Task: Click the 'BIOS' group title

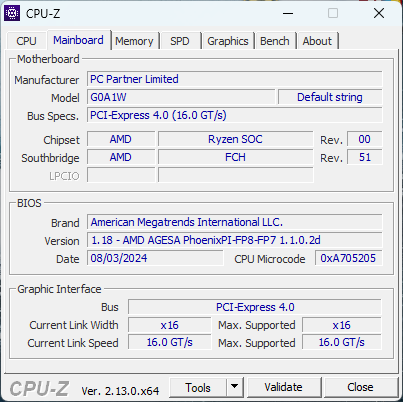Action: pyautogui.click(x=29, y=203)
